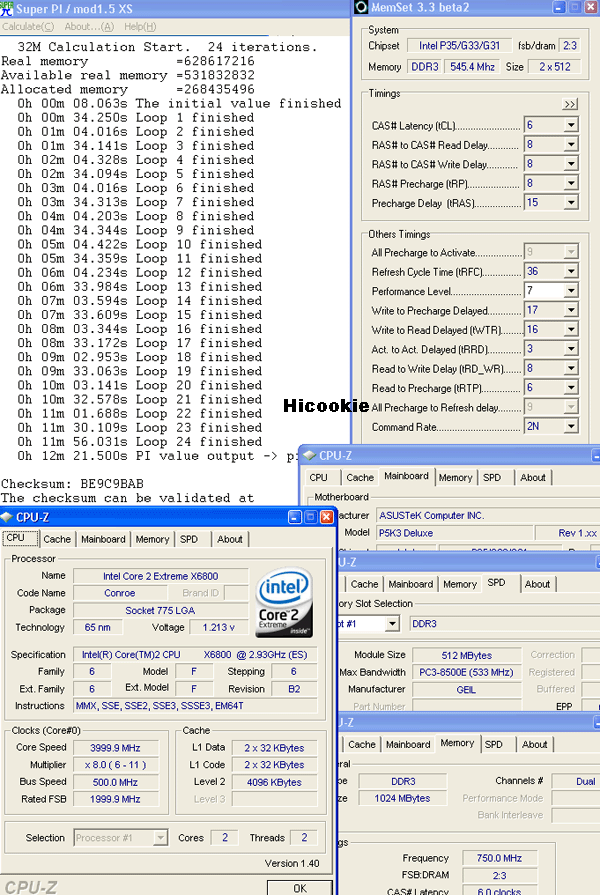Viewport: 600px width, 895px height.
Task: Select About tab in front CPU-Z window
Action: click(230, 539)
